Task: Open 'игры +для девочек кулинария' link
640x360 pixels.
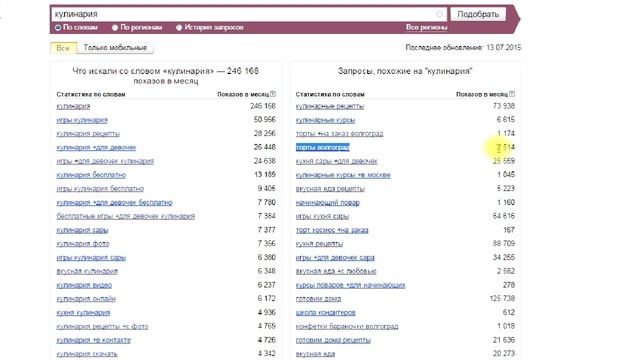Action: [x=105, y=161]
